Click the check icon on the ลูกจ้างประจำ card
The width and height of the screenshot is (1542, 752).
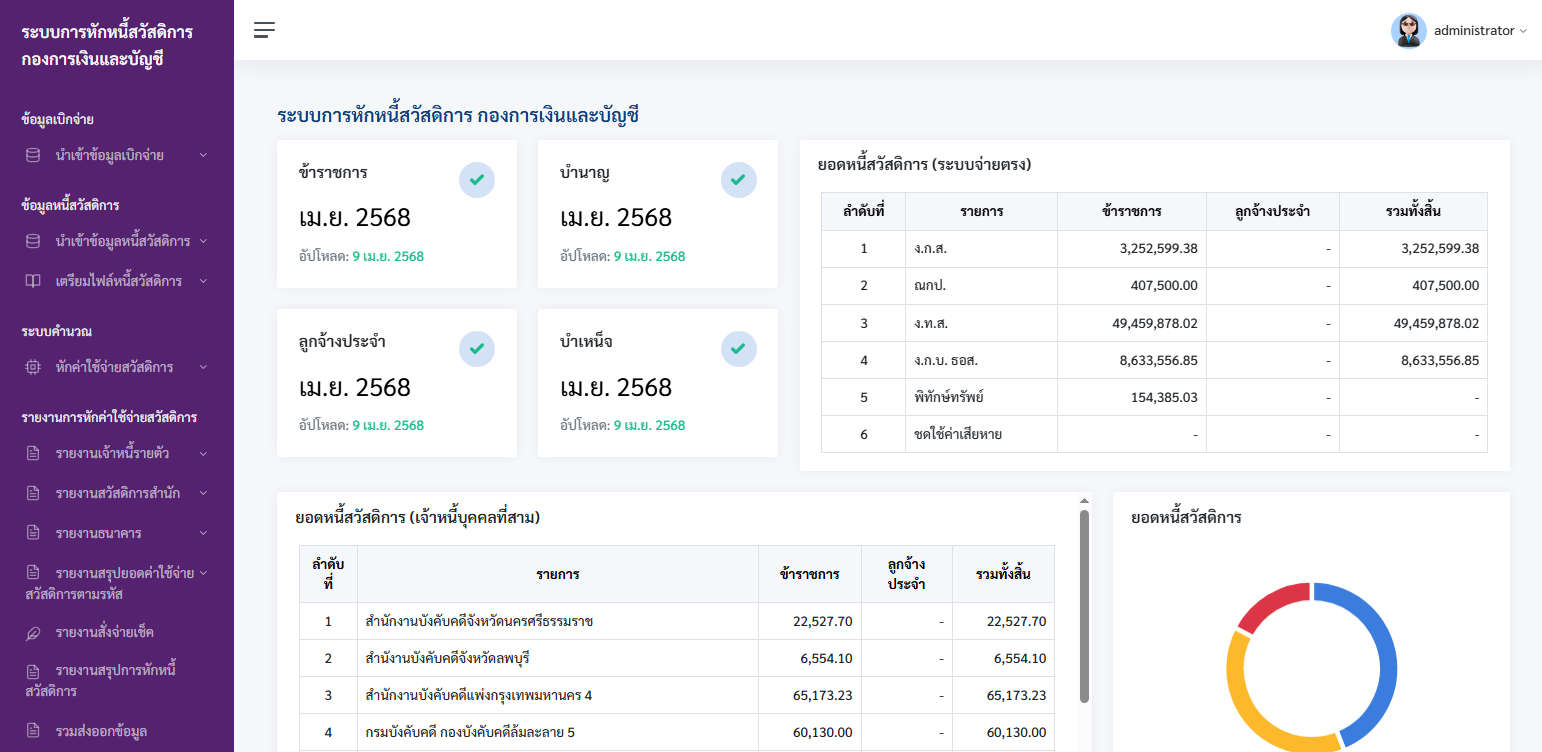pyautogui.click(x=477, y=349)
